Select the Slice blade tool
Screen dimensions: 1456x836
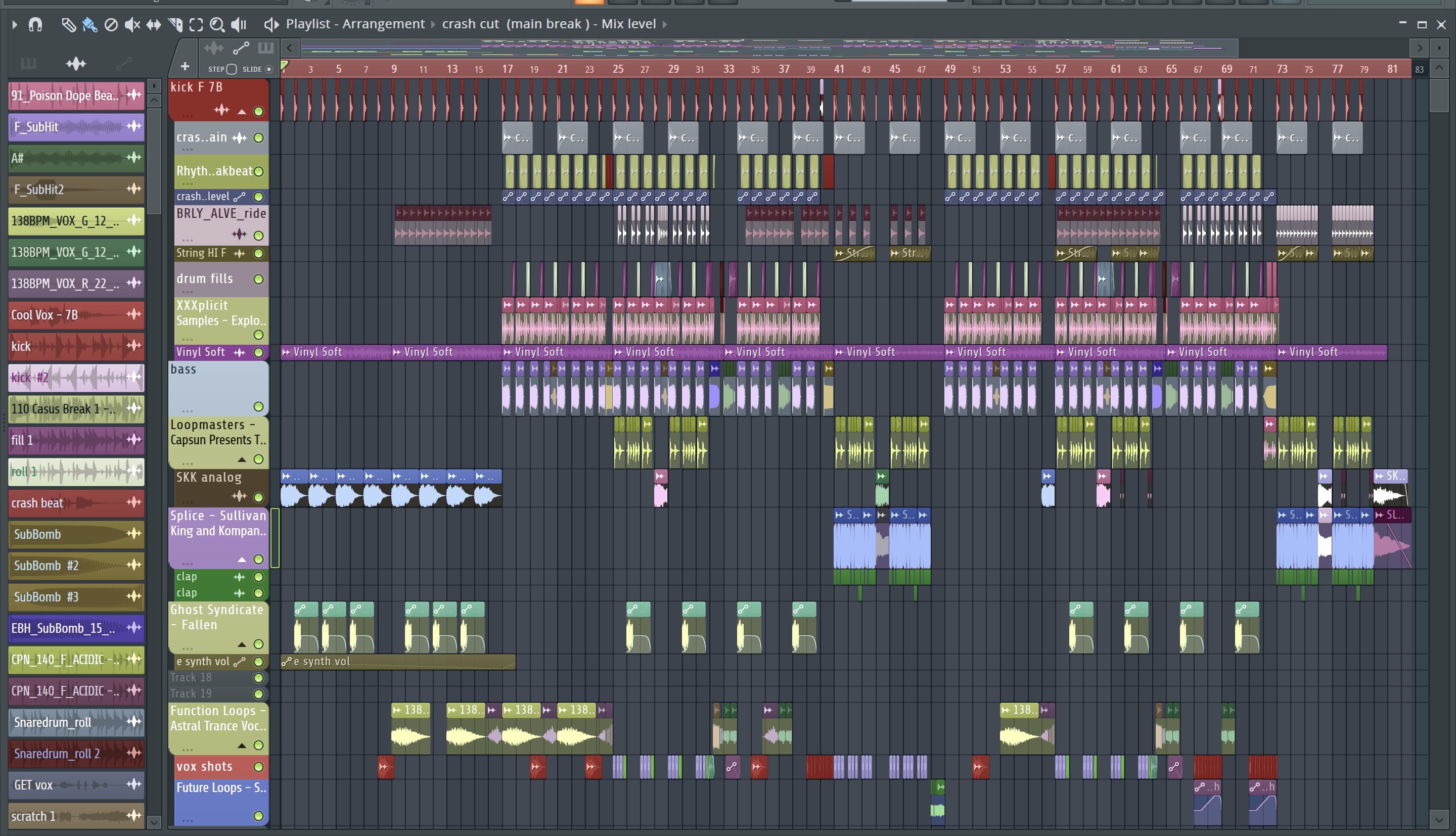pos(175,24)
